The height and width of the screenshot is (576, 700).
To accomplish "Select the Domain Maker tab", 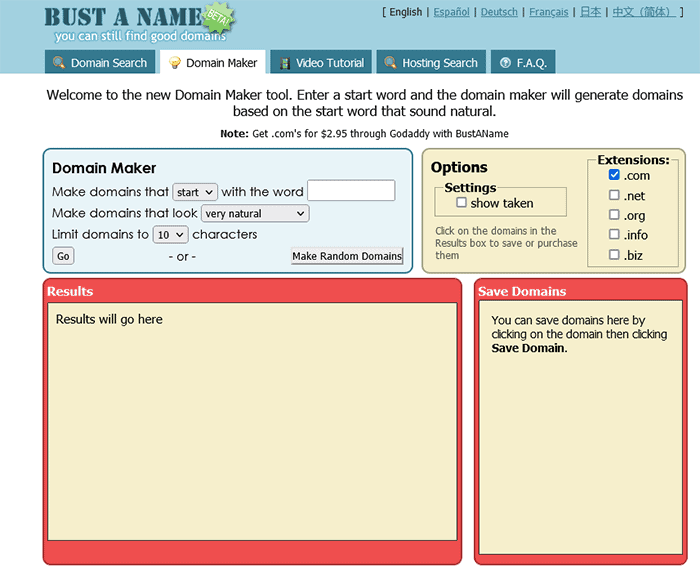I will coord(213,62).
